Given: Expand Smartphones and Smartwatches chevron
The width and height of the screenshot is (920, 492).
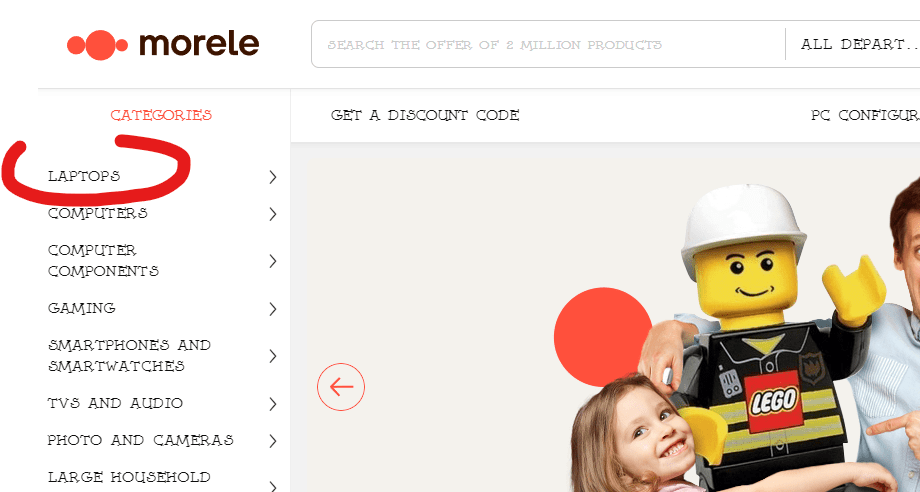Looking at the screenshot, I should [x=273, y=356].
